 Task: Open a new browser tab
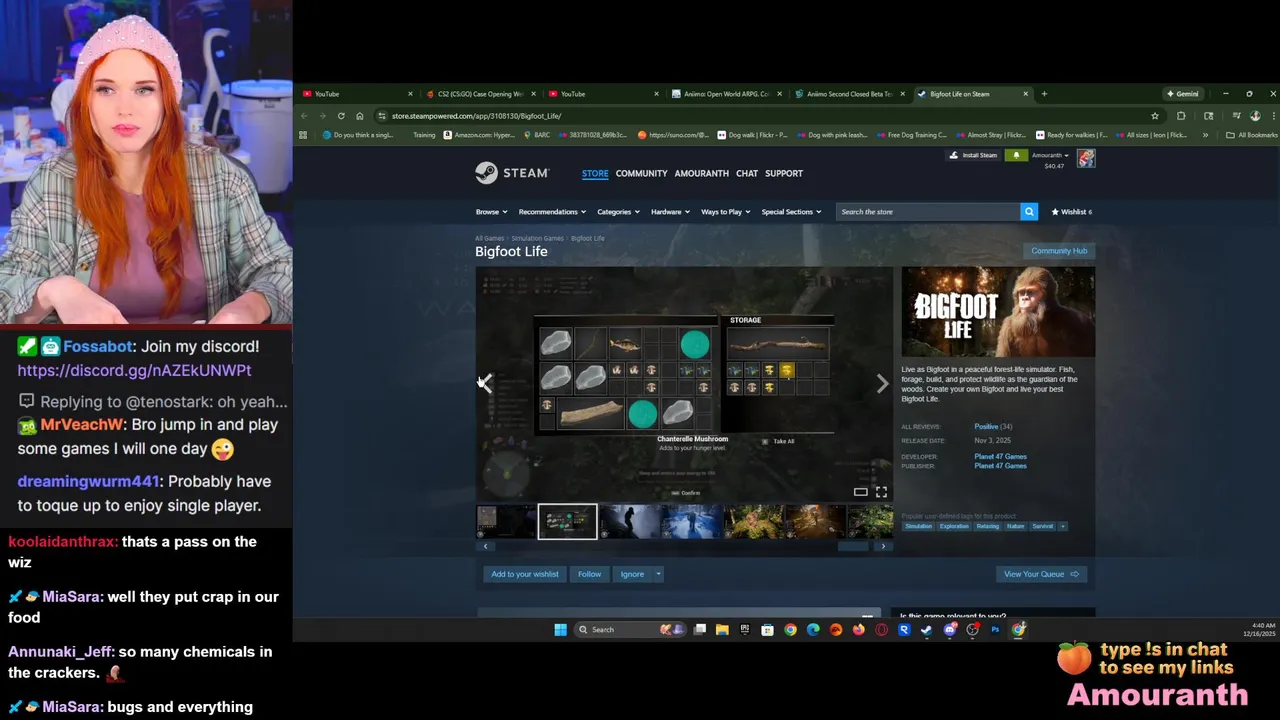pyautogui.click(x=1044, y=94)
